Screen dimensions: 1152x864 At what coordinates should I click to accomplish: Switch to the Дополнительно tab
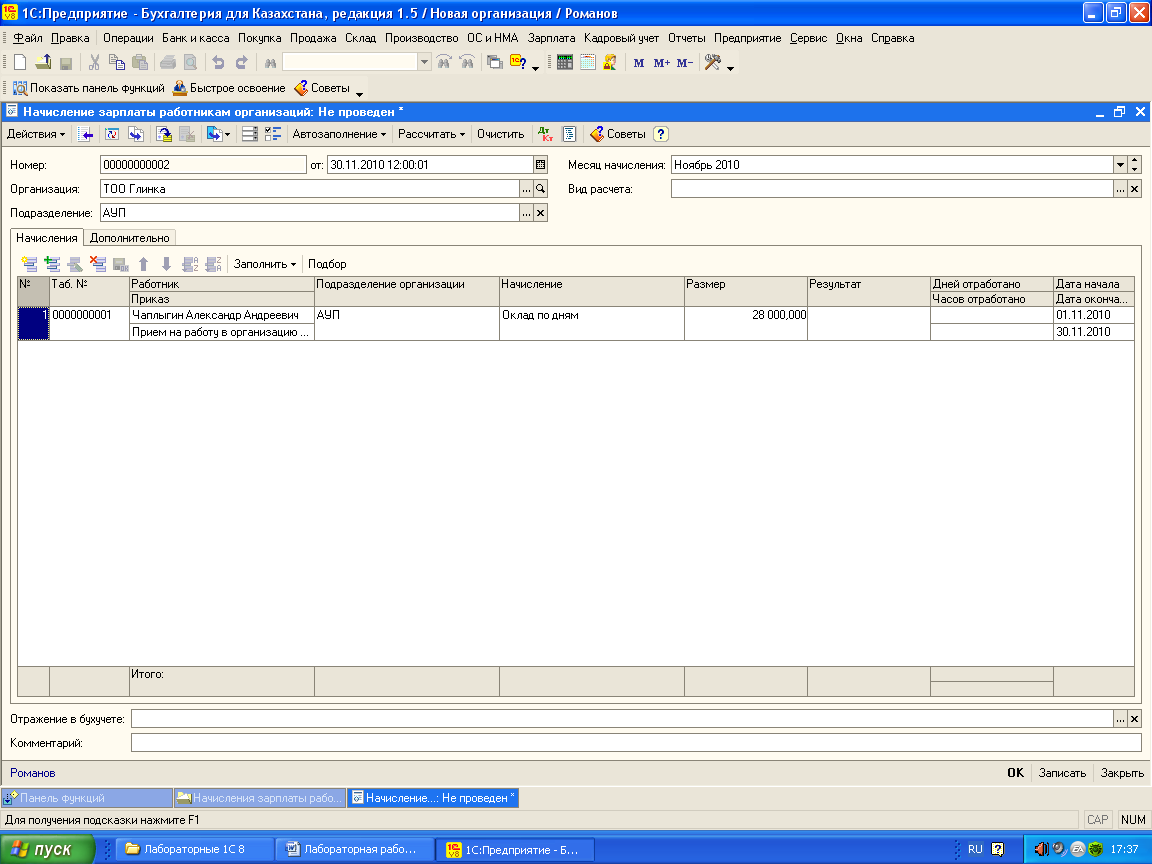tap(129, 238)
